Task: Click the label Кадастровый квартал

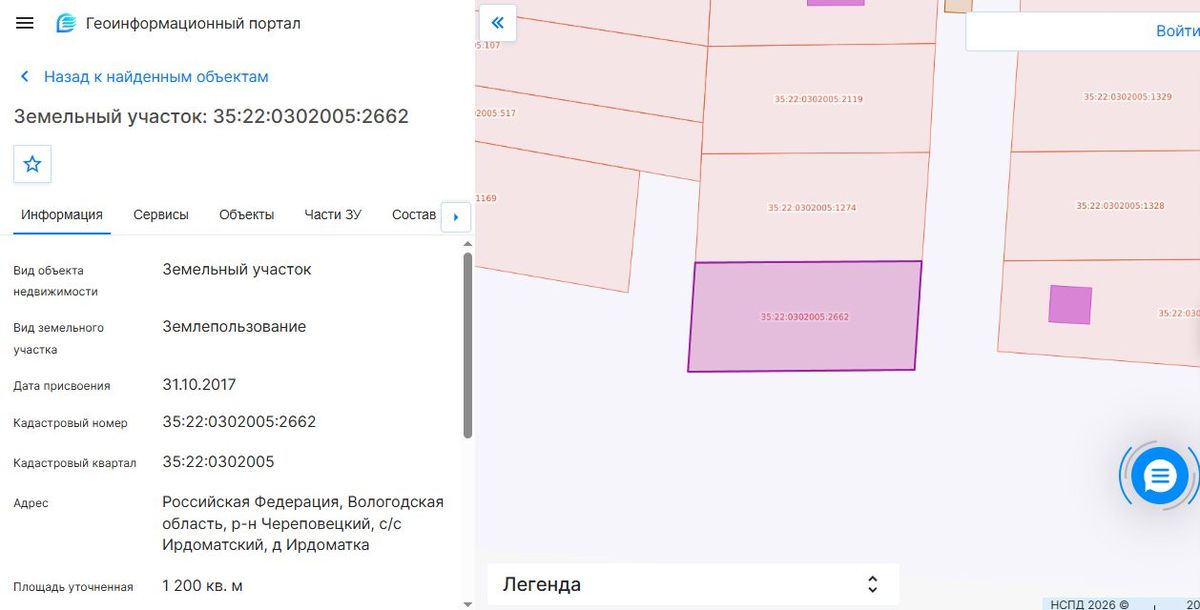Action: (x=75, y=463)
